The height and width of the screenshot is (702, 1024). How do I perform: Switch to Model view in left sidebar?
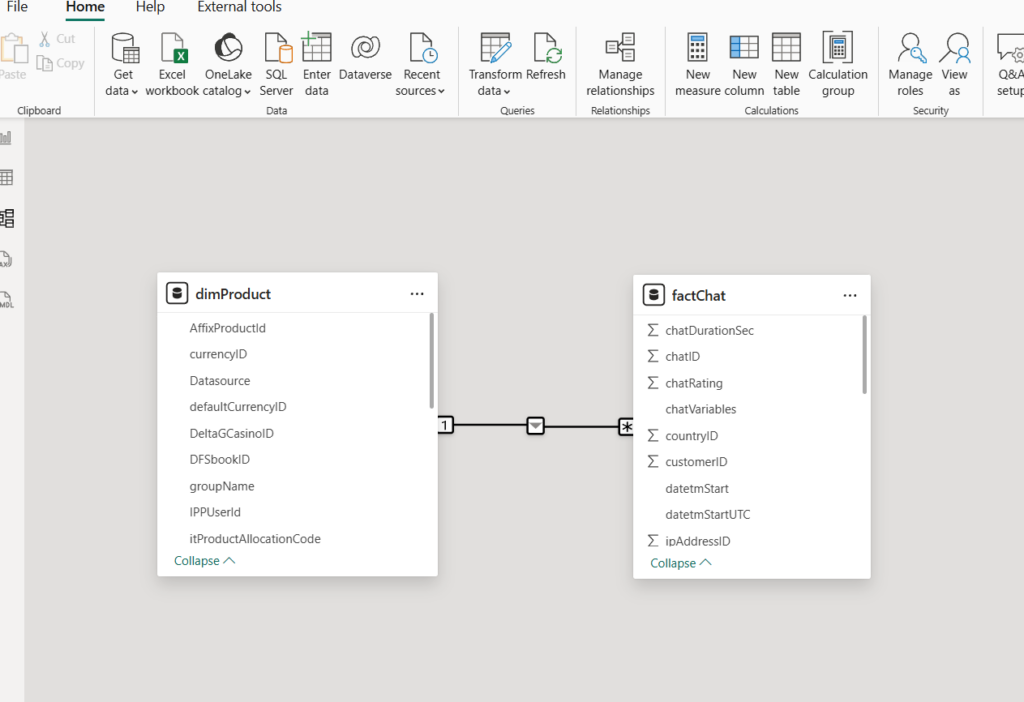point(7,218)
